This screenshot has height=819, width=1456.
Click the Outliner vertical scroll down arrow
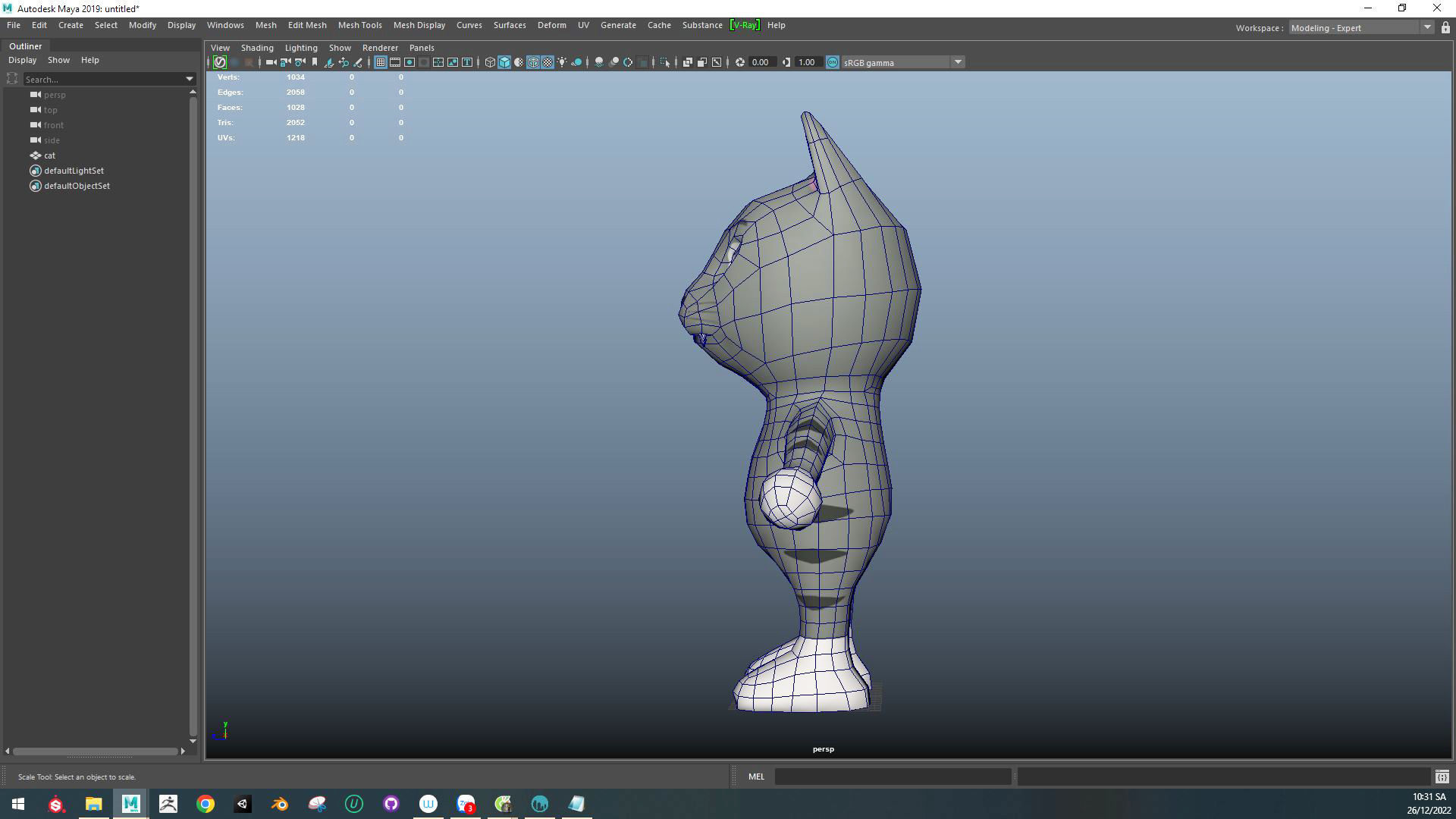pyautogui.click(x=193, y=741)
